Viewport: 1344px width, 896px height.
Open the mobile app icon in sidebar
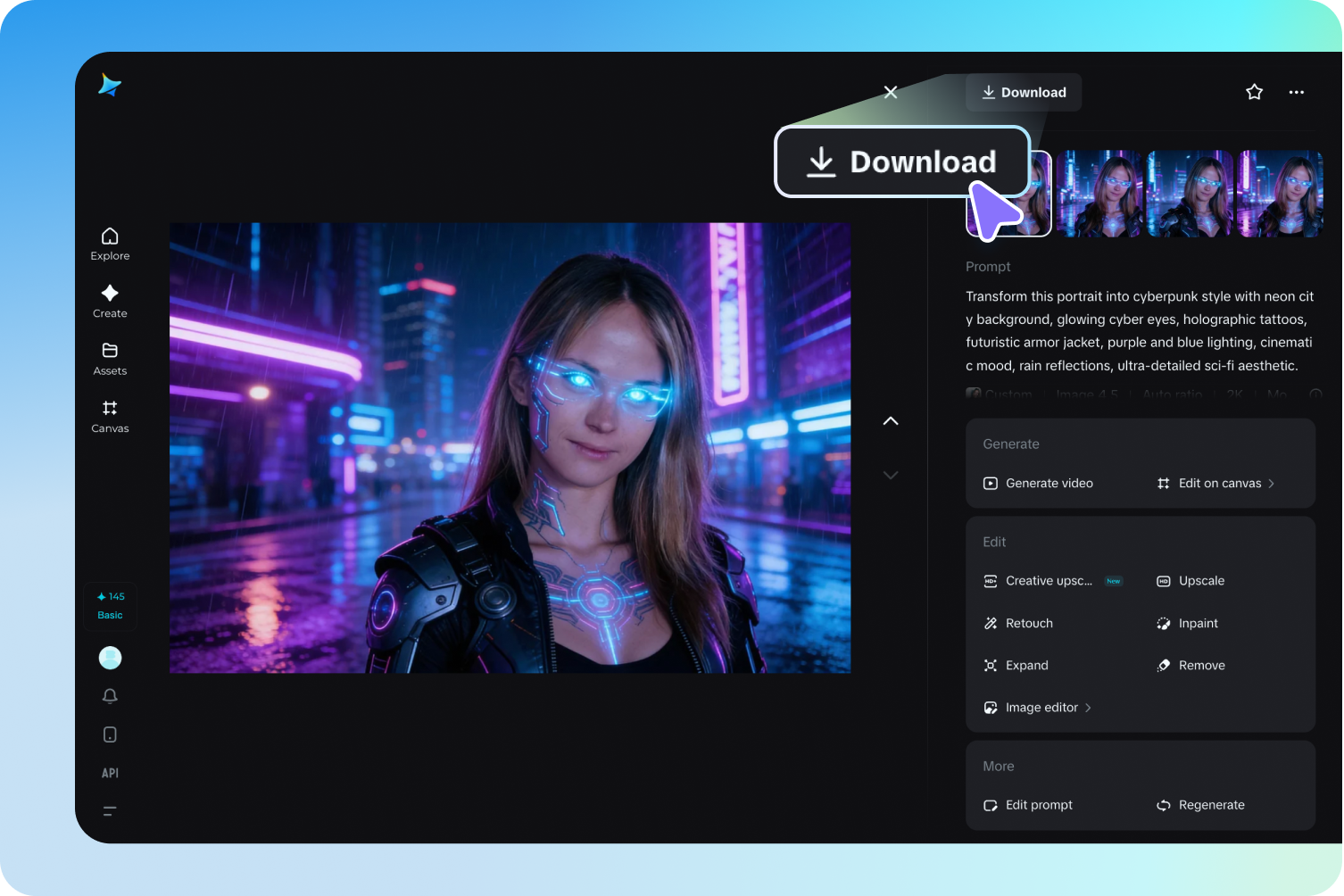(x=110, y=734)
